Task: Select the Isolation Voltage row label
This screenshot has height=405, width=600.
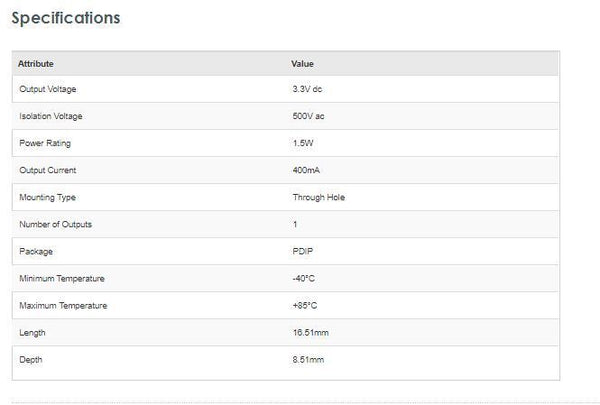Action: tap(50, 116)
